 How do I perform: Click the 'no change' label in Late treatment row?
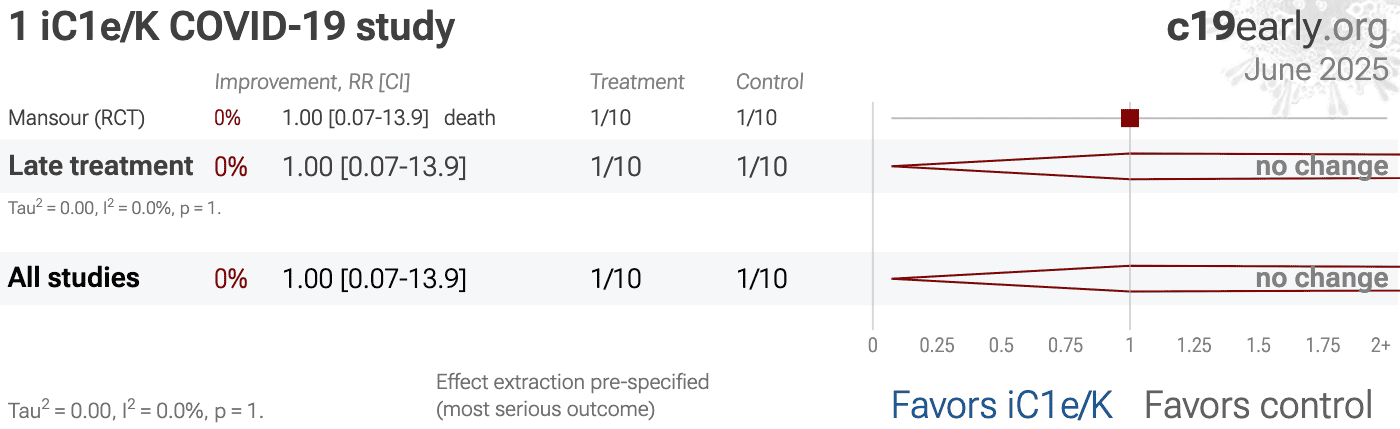(1321, 166)
